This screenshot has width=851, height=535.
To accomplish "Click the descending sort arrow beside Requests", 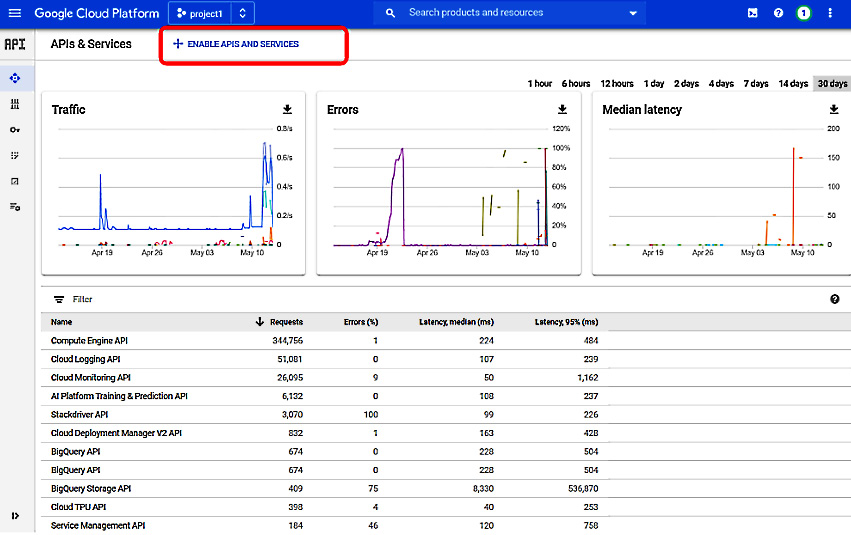I will tap(260, 322).
